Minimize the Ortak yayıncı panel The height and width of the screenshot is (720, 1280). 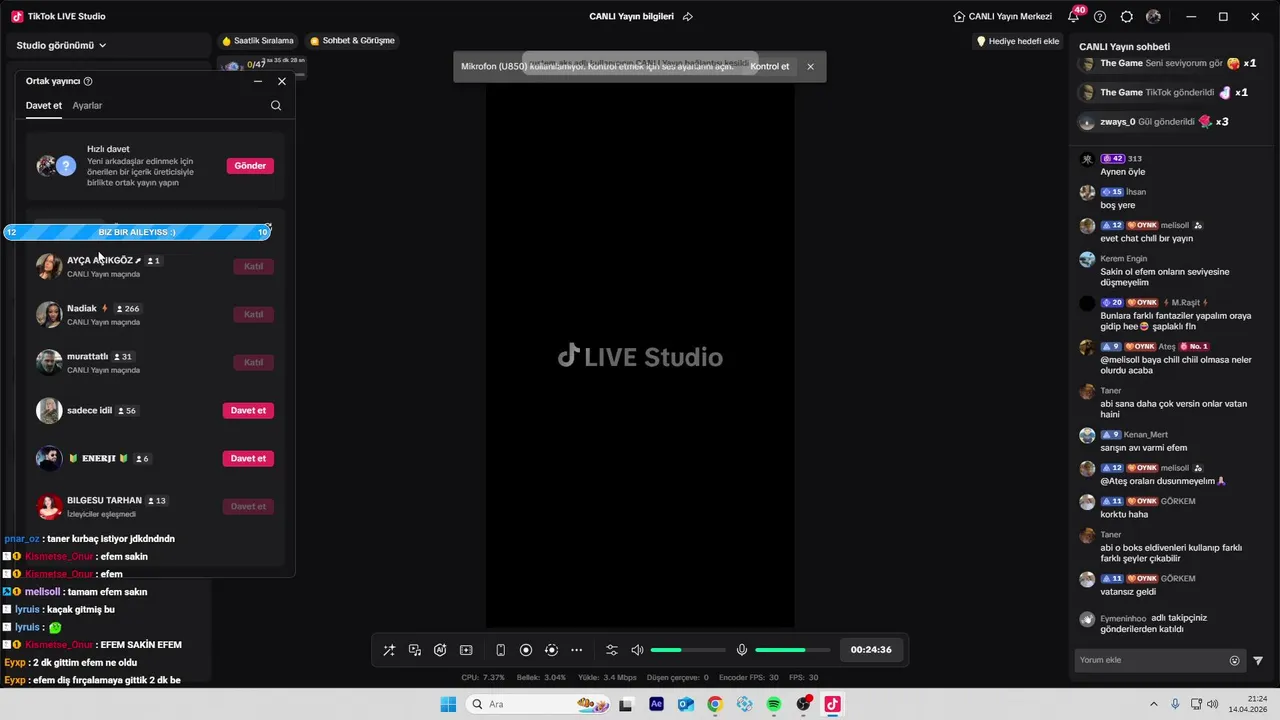tap(258, 81)
